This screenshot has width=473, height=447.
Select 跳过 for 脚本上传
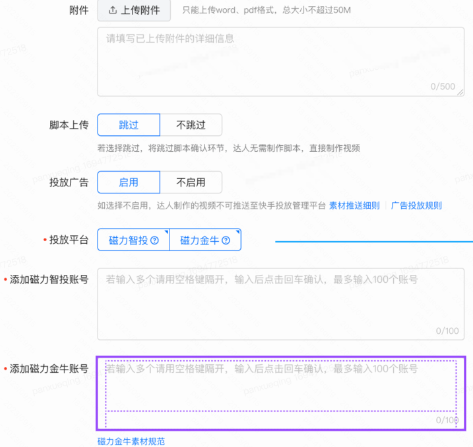[x=129, y=125]
